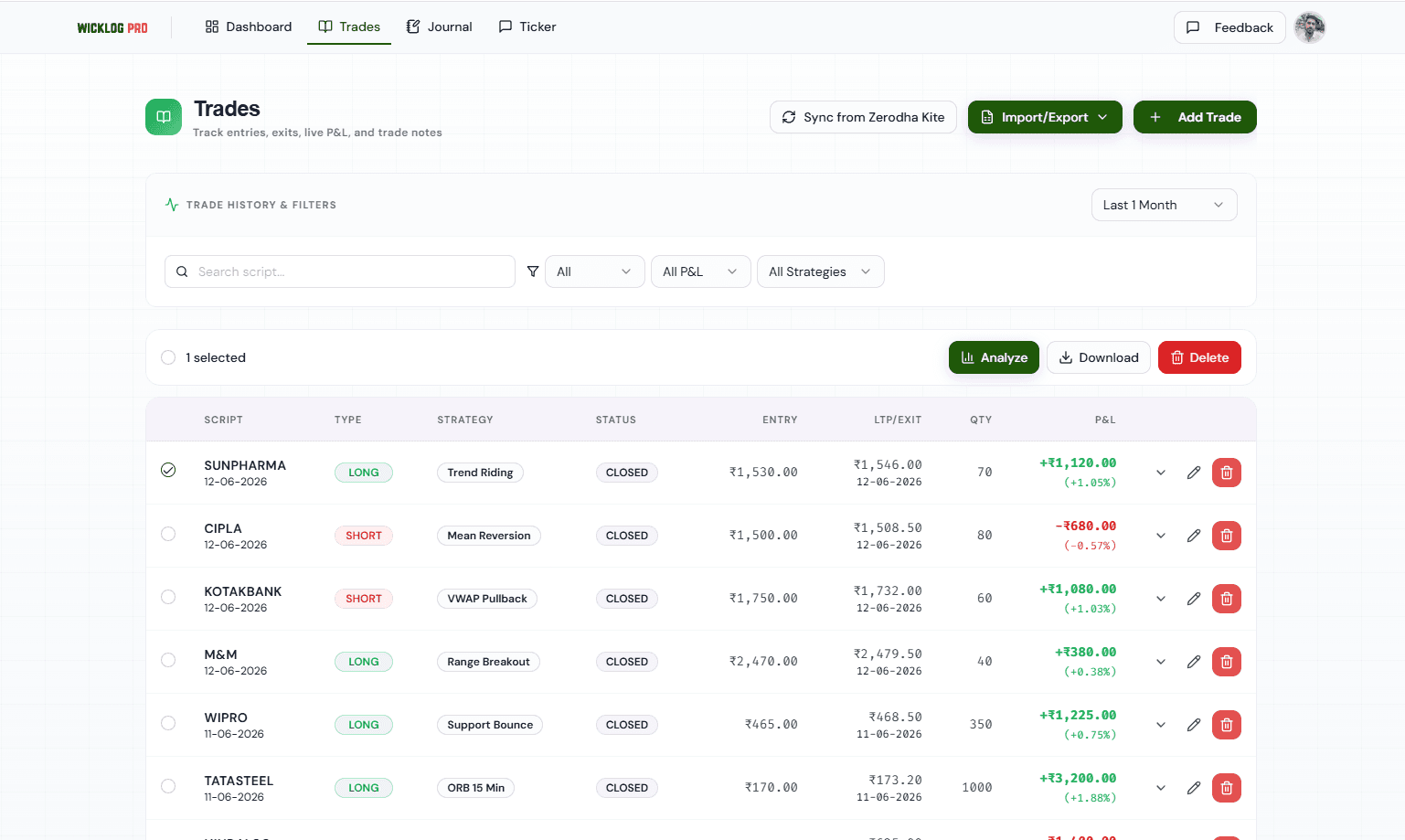Open the All trade type filter dropdown

pyautogui.click(x=594, y=271)
